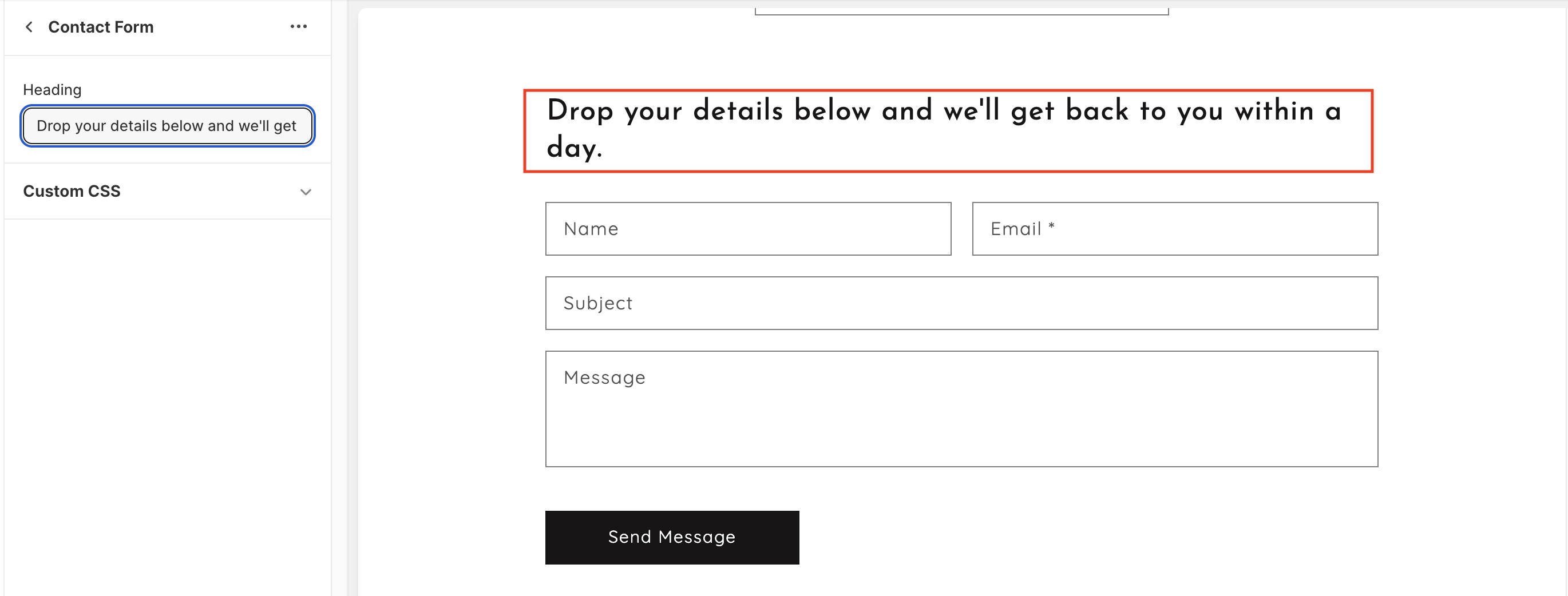This screenshot has height=596, width=1568.
Task: Click the Heading field label
Action: click(52, 90)
